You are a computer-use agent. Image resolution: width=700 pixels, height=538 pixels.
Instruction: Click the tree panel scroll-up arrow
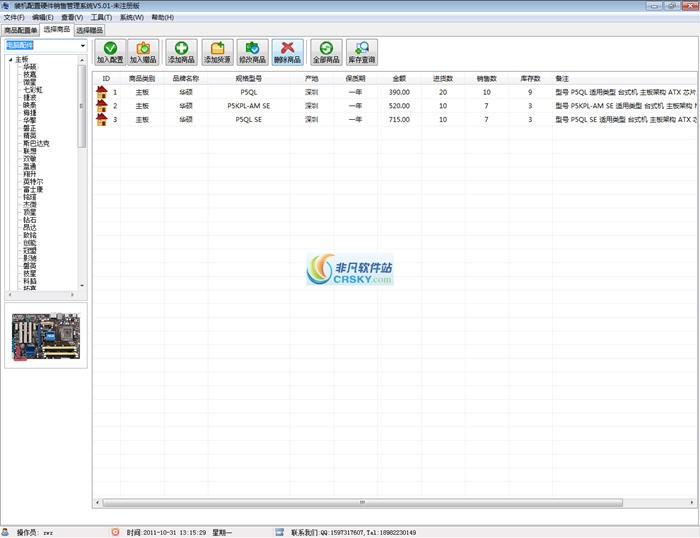point(82,60)
